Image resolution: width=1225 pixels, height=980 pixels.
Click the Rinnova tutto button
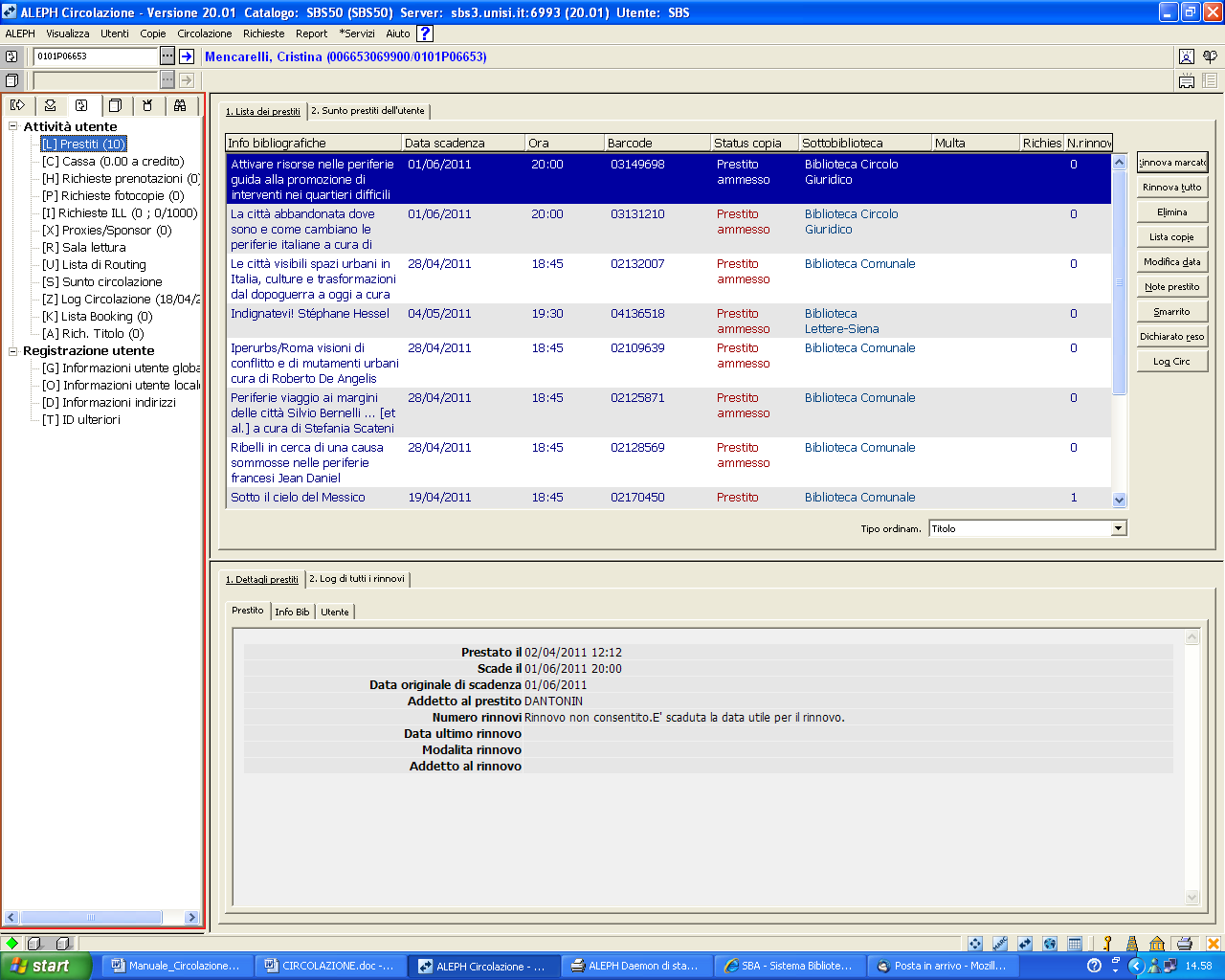1172,188
